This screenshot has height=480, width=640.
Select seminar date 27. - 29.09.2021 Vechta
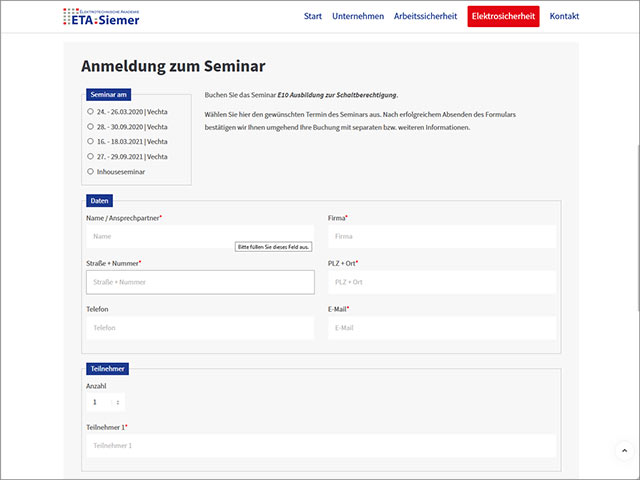(91, 156)
